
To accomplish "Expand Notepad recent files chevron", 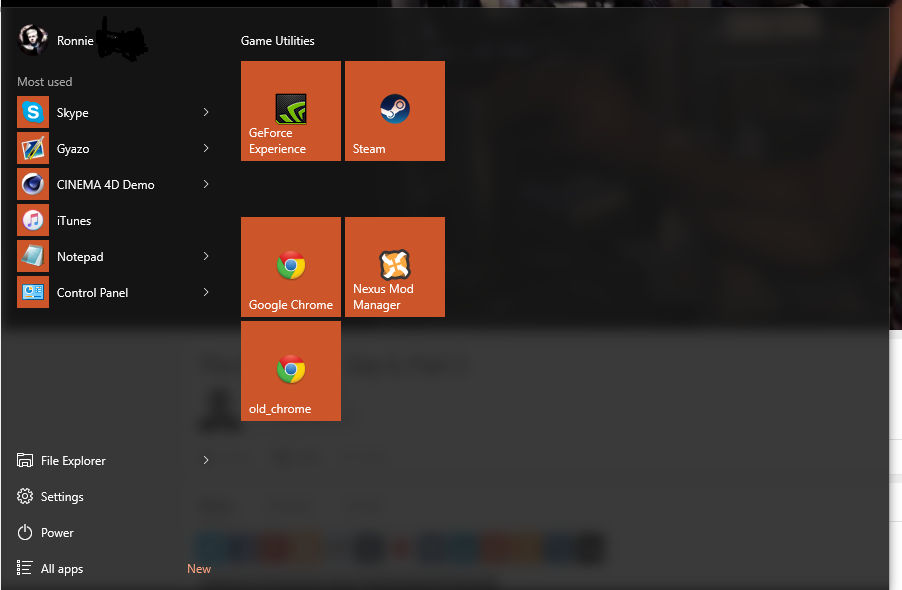I will click(206, 256).
